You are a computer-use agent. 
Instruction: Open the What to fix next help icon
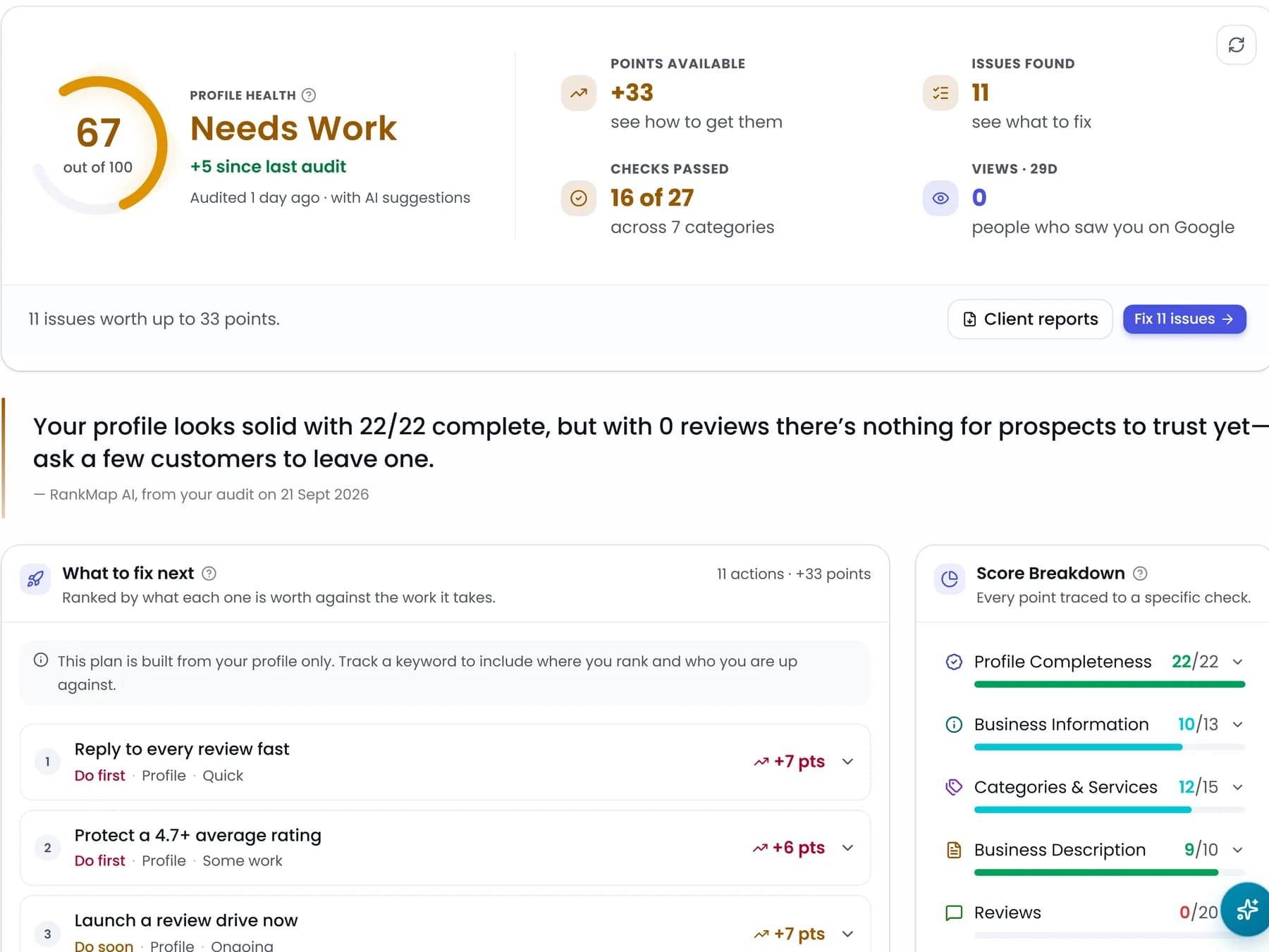click(x=209, y=574)
